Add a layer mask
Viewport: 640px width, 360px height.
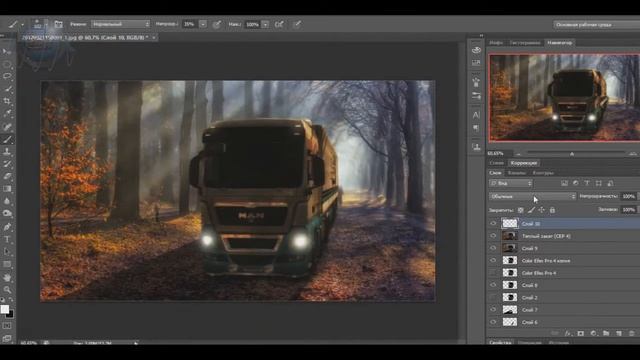coord(580,333)
